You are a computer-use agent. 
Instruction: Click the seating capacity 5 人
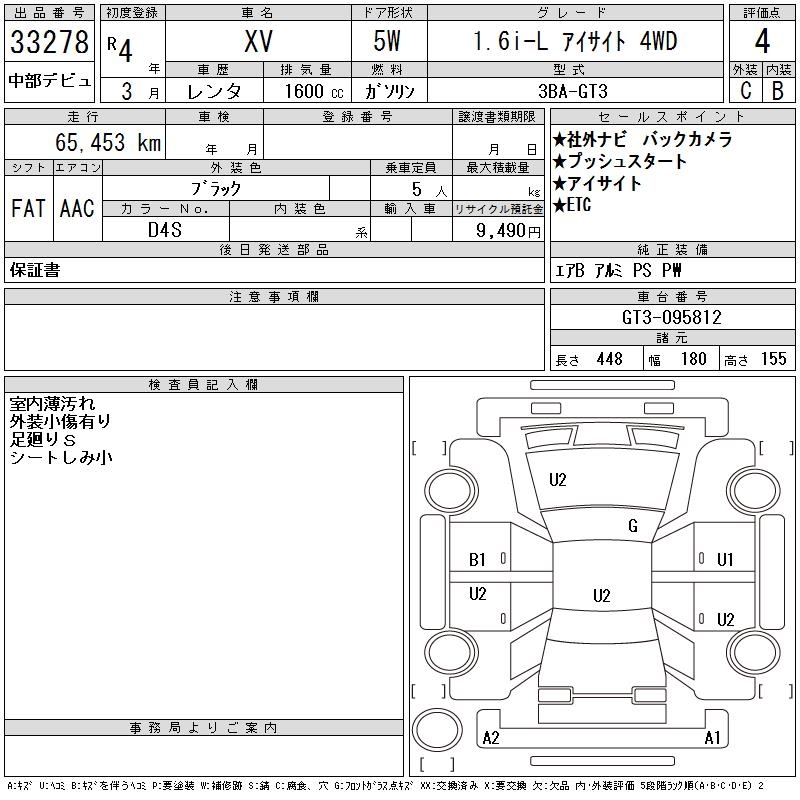coord(429,189)
